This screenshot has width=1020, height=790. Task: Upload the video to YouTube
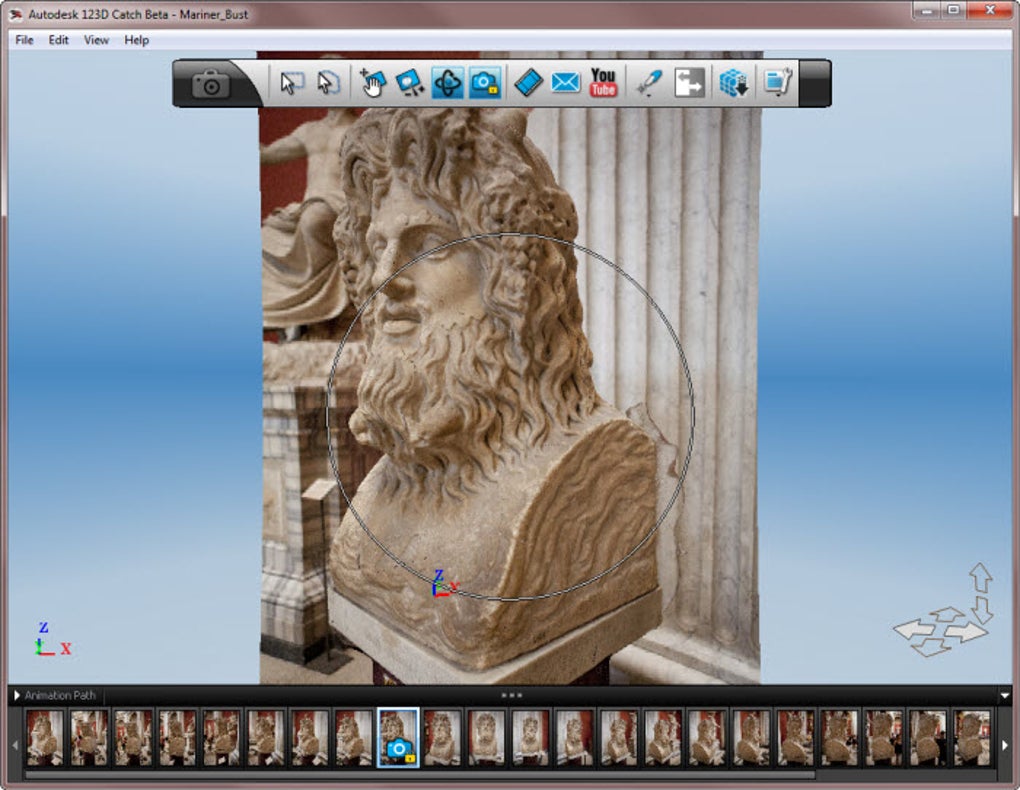[603, 83]
